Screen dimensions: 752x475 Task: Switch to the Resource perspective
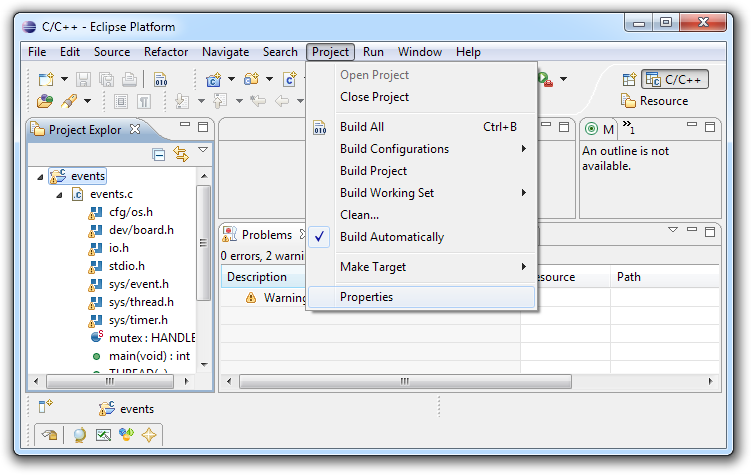pos(655,101)
